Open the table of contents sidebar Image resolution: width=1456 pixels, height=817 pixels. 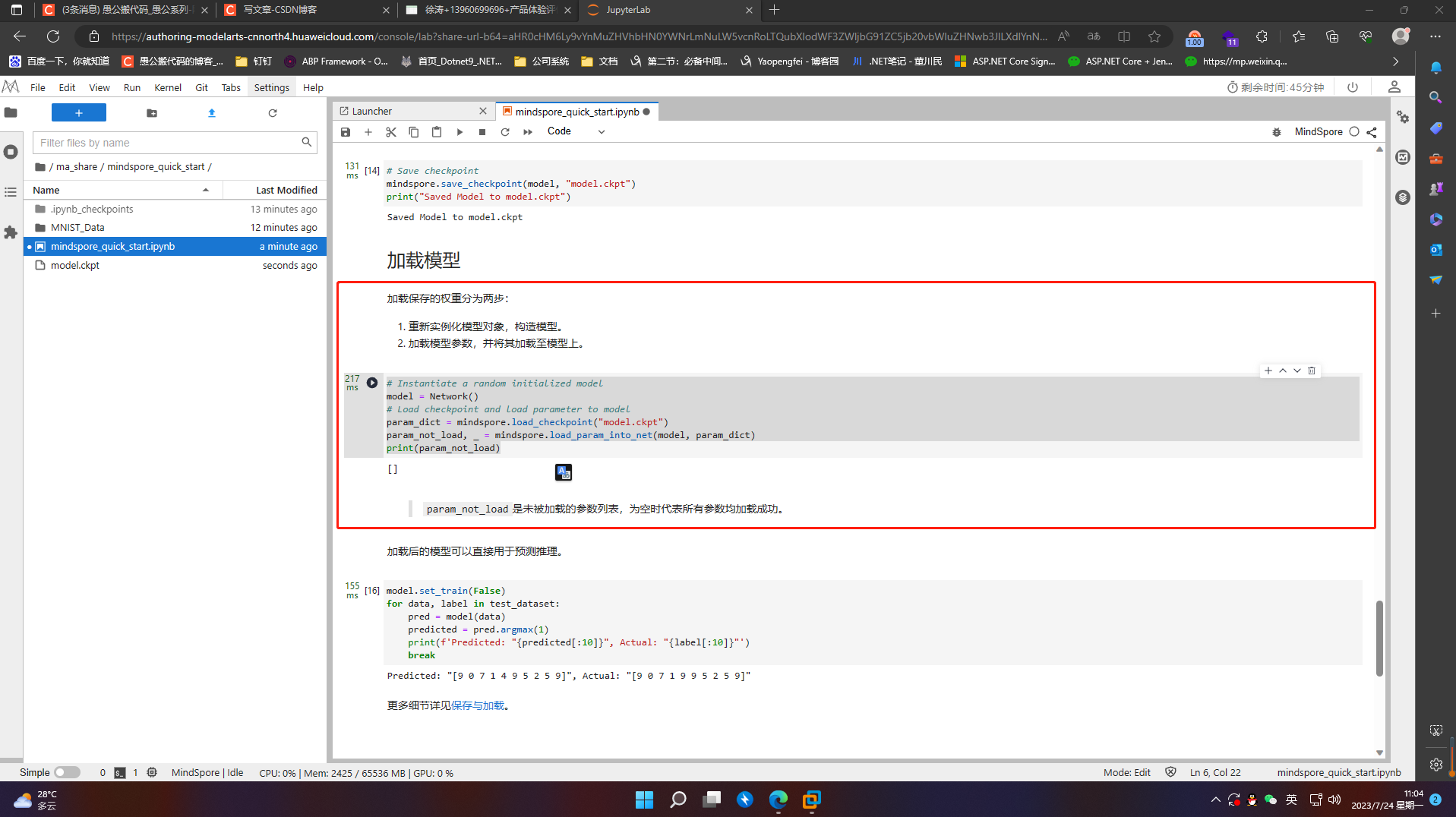[11, 192]
